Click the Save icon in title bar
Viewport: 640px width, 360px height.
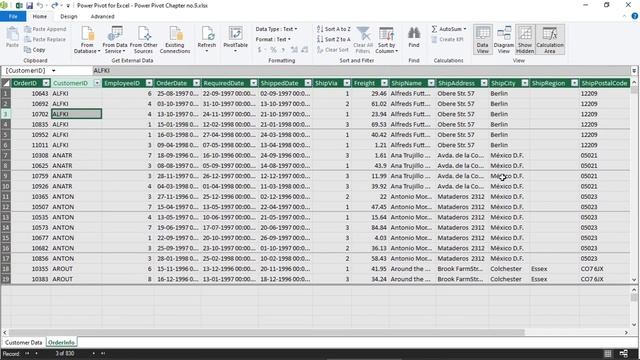click(29, 6)
